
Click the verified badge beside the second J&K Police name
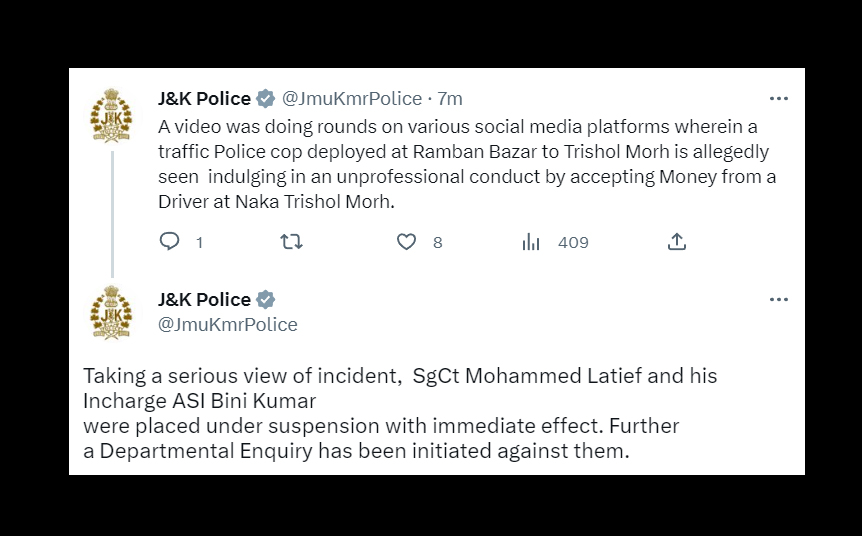(266, 299)
